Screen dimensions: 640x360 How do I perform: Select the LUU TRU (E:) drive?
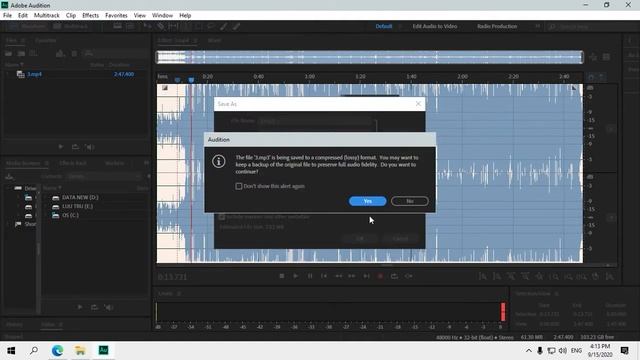[78, 206]
